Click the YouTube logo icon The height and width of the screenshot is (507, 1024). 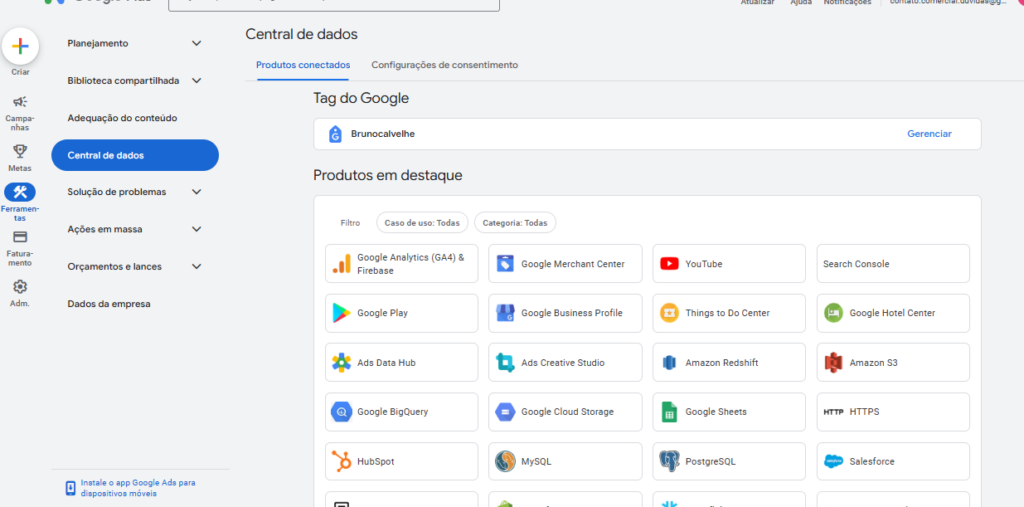pos(669,264)
